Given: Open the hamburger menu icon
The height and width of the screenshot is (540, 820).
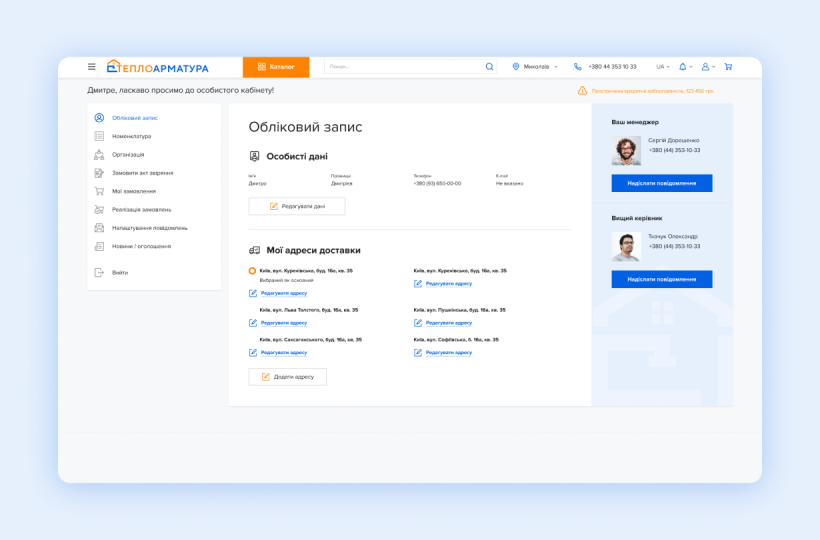Looking at the screenshot, I should 92,67.
